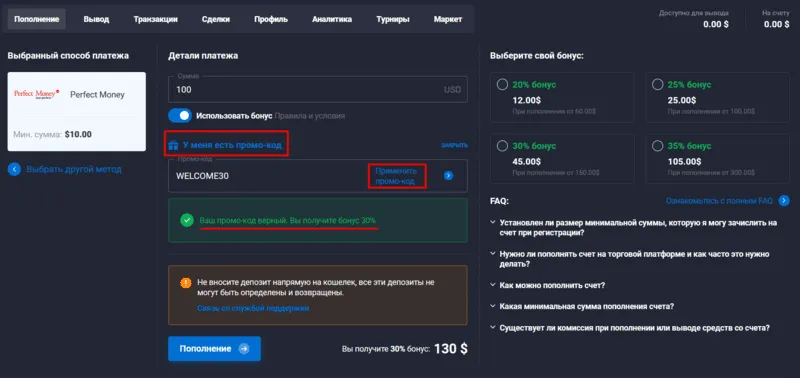Click the Perfect Money logo
Screen dimensions: 800x378
[x=37, y=94]
